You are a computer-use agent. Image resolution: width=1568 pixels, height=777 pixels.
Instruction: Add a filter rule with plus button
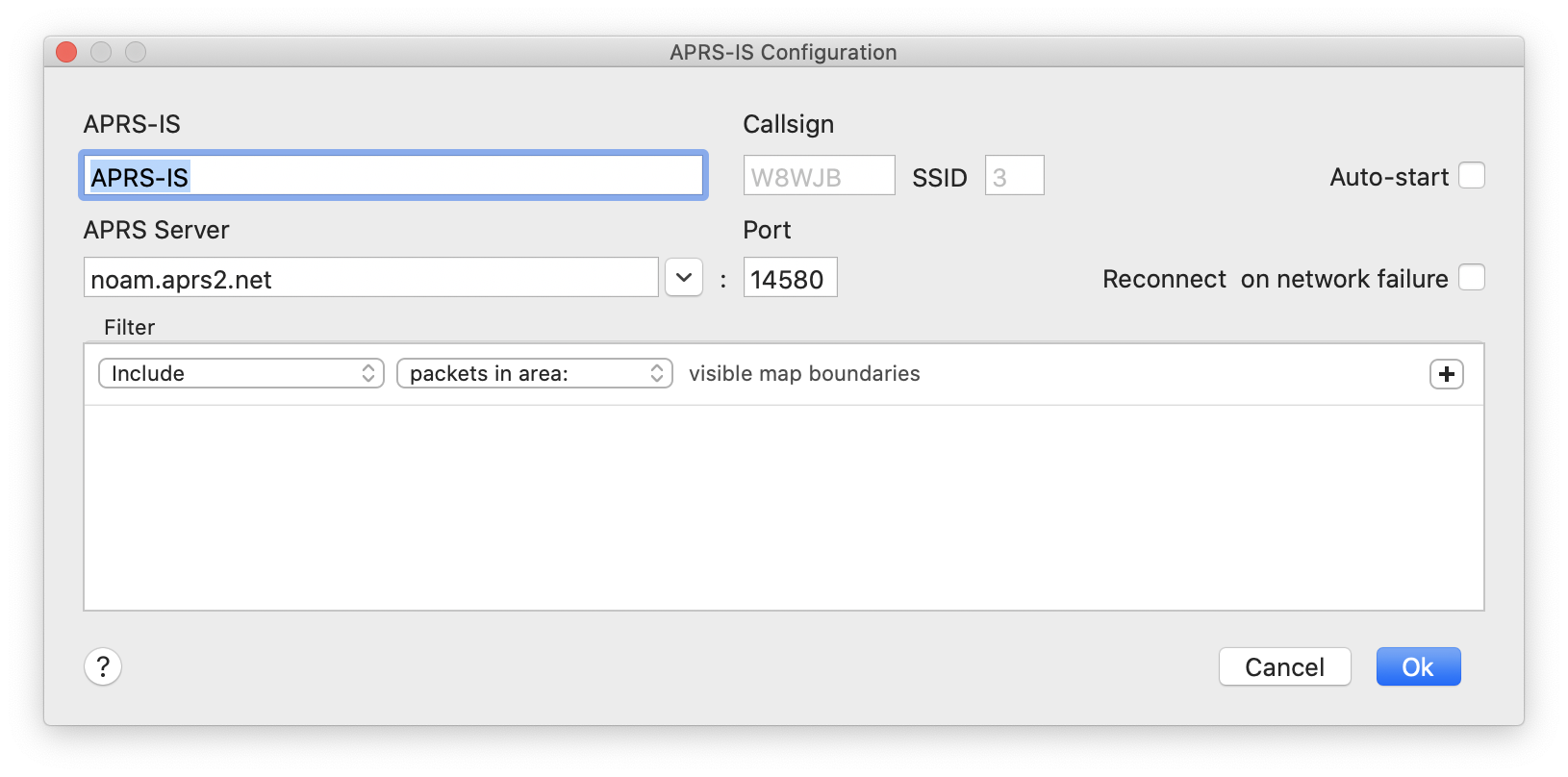(x=1446, y=374)
